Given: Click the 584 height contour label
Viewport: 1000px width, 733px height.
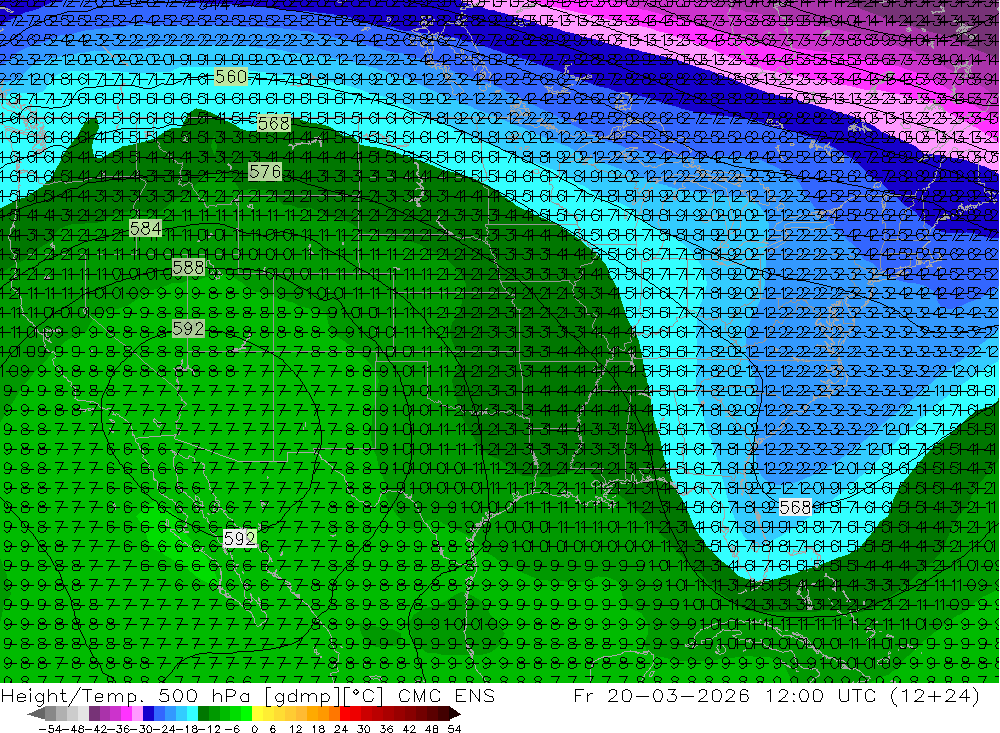Looking at the screenshot, I should [145, 228].
